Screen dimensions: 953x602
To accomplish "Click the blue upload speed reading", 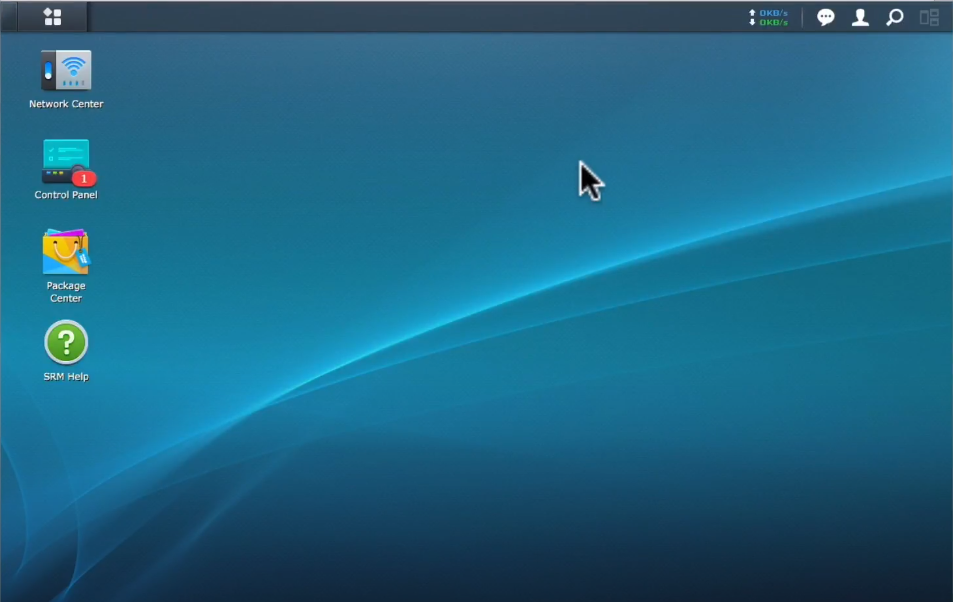I will click(x=773, y=13).
